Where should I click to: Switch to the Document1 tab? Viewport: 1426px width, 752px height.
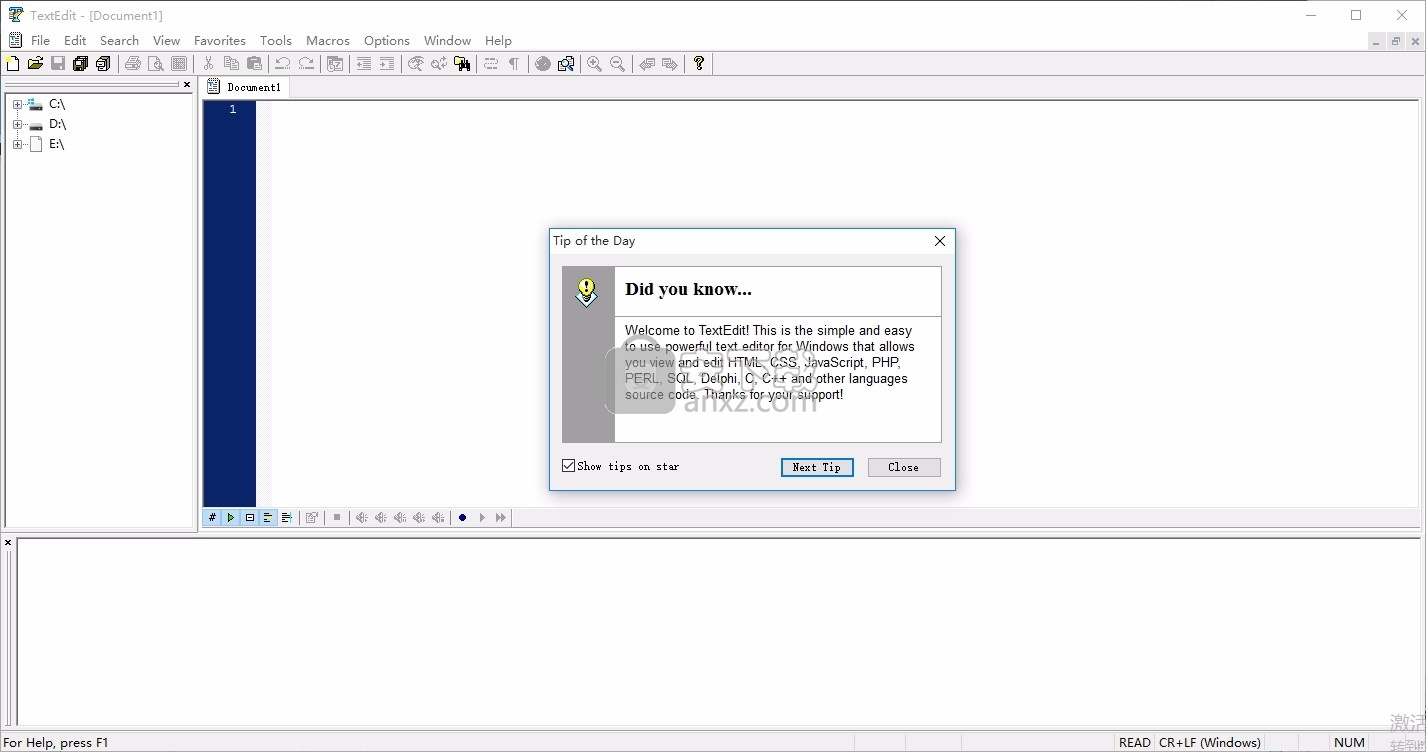pyautogui.click(x=245, y=87)
